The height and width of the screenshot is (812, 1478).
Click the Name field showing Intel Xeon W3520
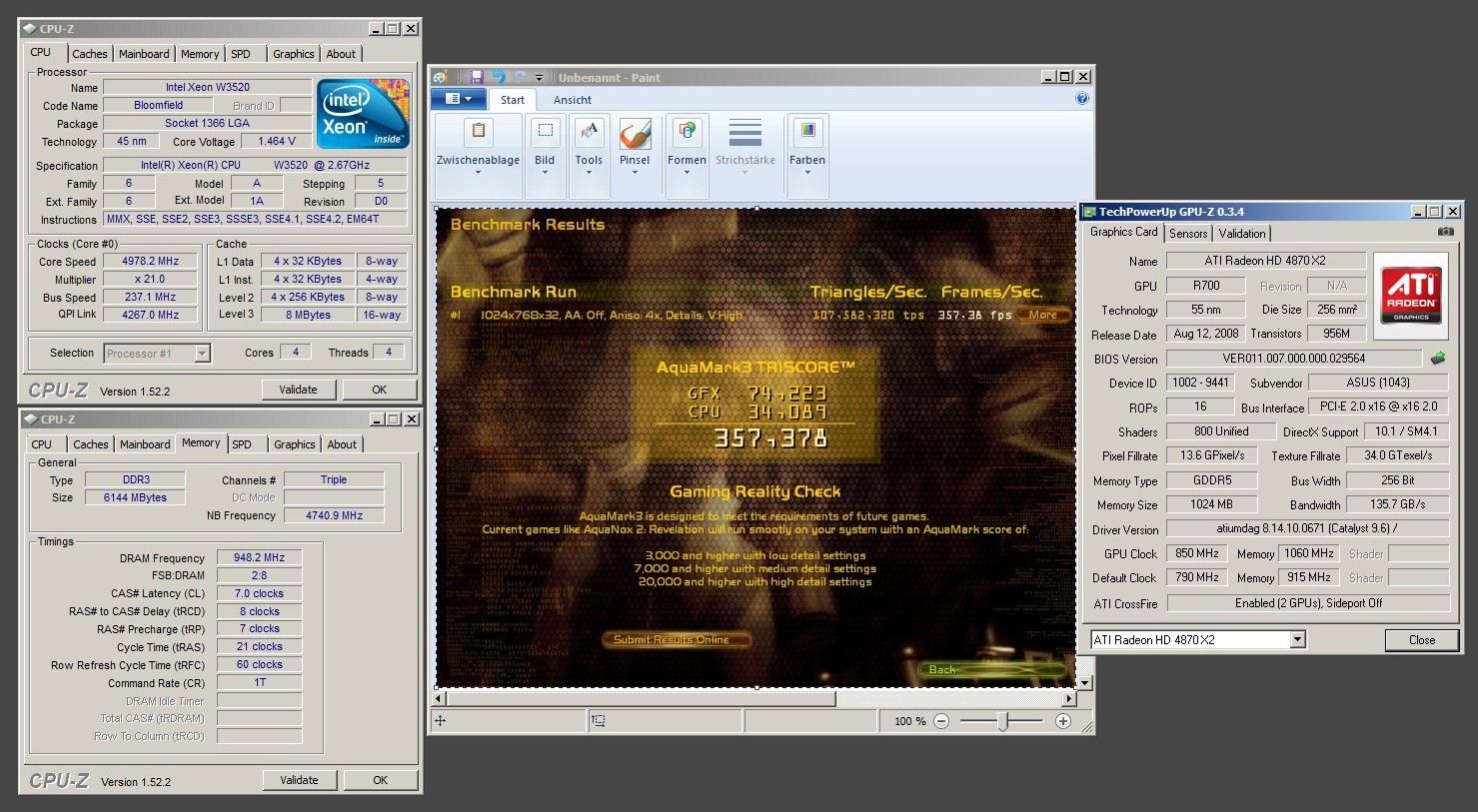[208, 87]
